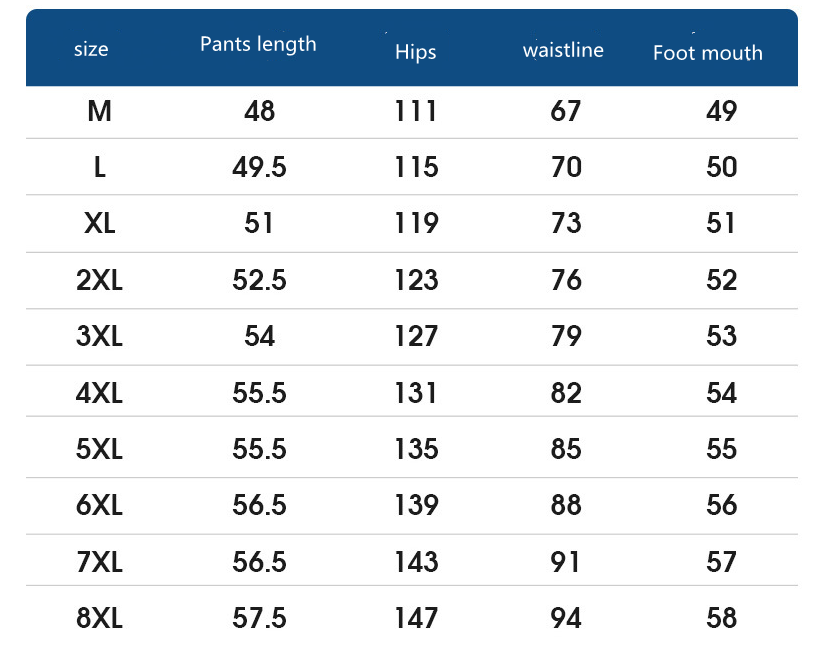Select foot mouth value 57 in 7XL row
822x655 pixels.
click(x=721, y=562)
